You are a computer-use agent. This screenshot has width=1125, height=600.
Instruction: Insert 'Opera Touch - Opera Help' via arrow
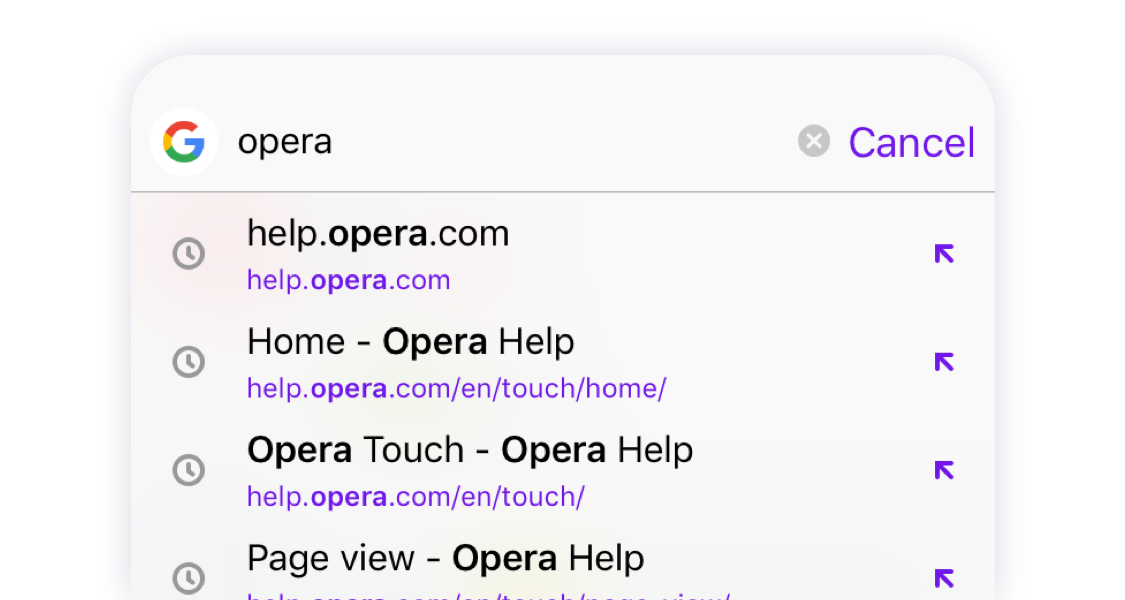(x=944, y=470)
